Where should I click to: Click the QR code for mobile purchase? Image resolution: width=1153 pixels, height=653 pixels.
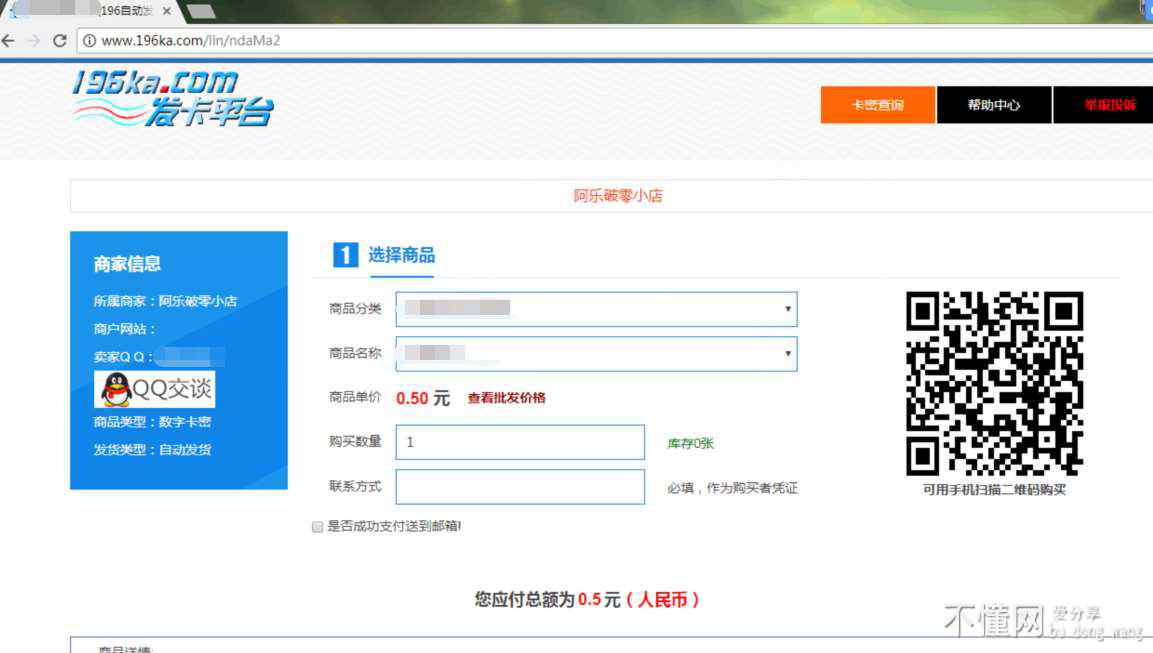(994, 383)
